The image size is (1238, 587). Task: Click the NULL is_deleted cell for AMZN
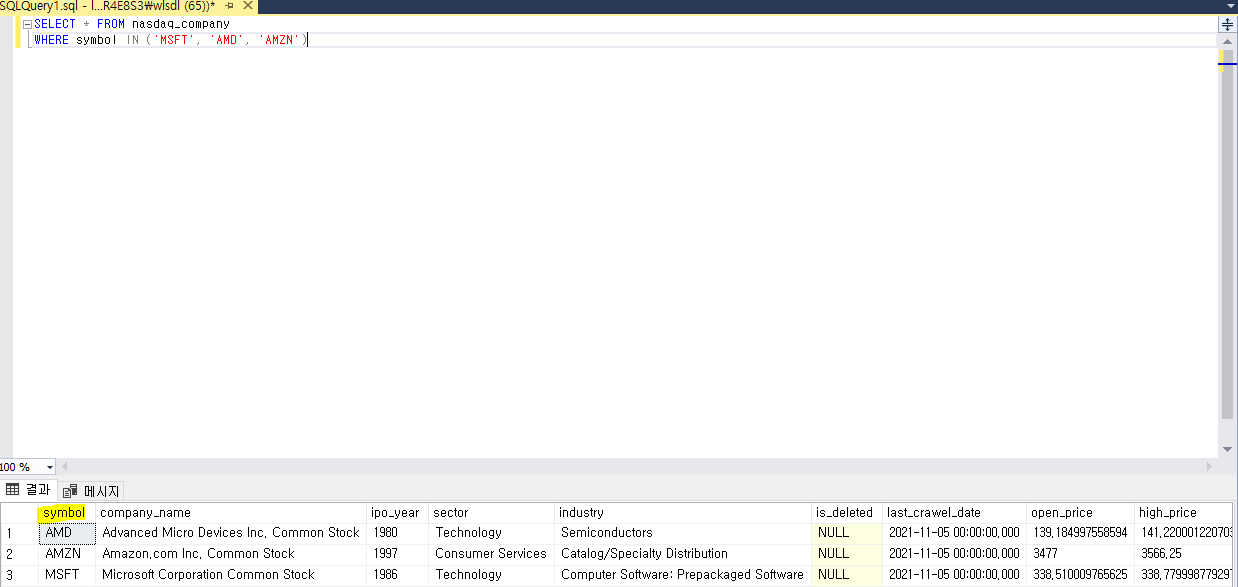(846, 554)
